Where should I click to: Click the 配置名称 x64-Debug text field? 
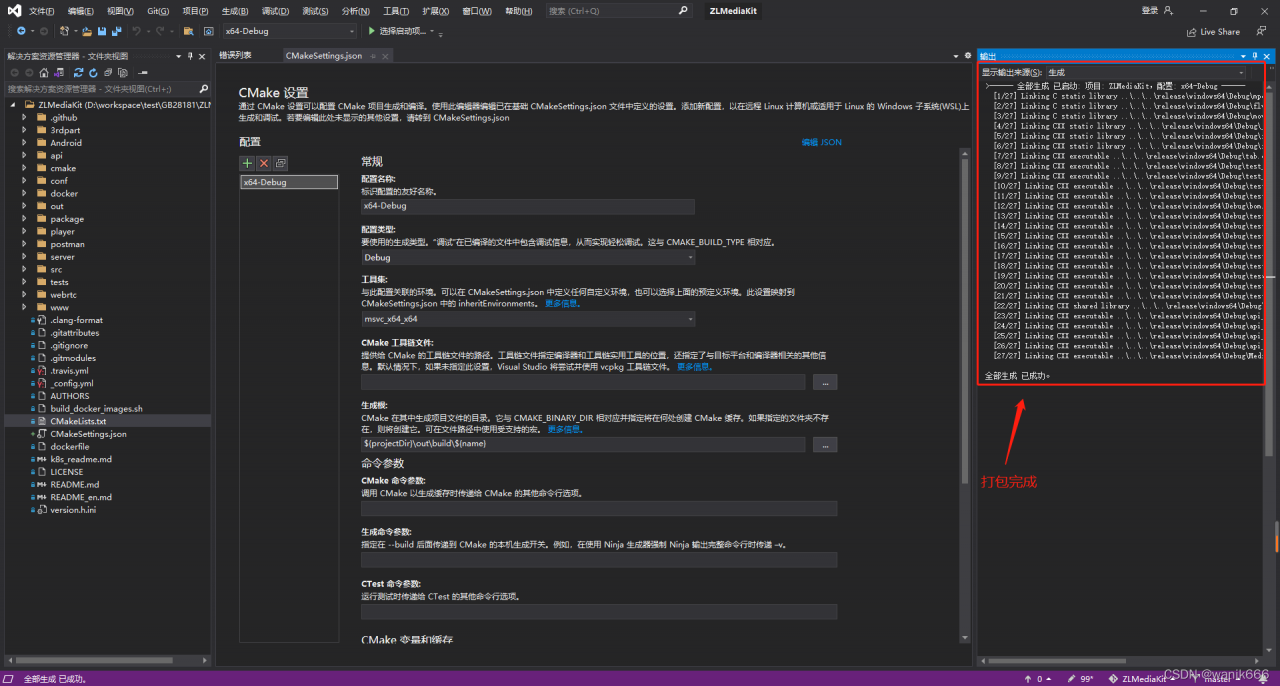point(527,206)
